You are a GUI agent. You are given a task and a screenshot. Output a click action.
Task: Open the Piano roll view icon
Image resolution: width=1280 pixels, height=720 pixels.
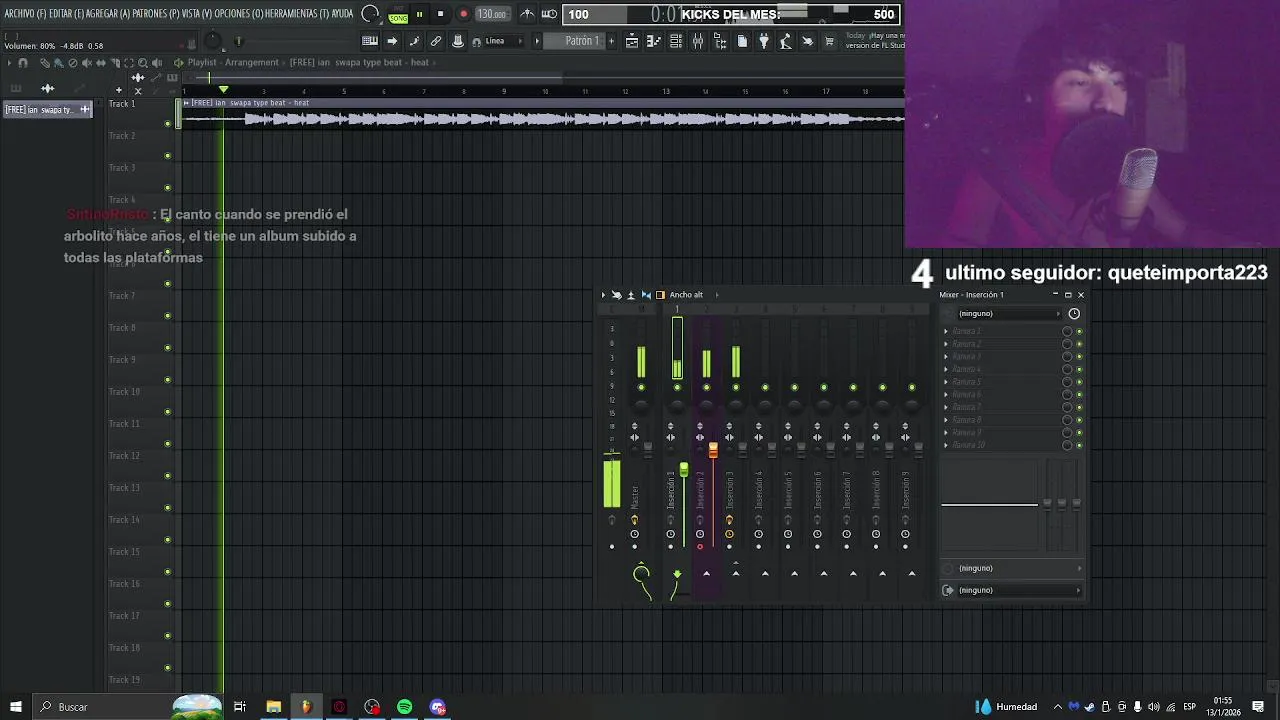(x=654, y=41)
